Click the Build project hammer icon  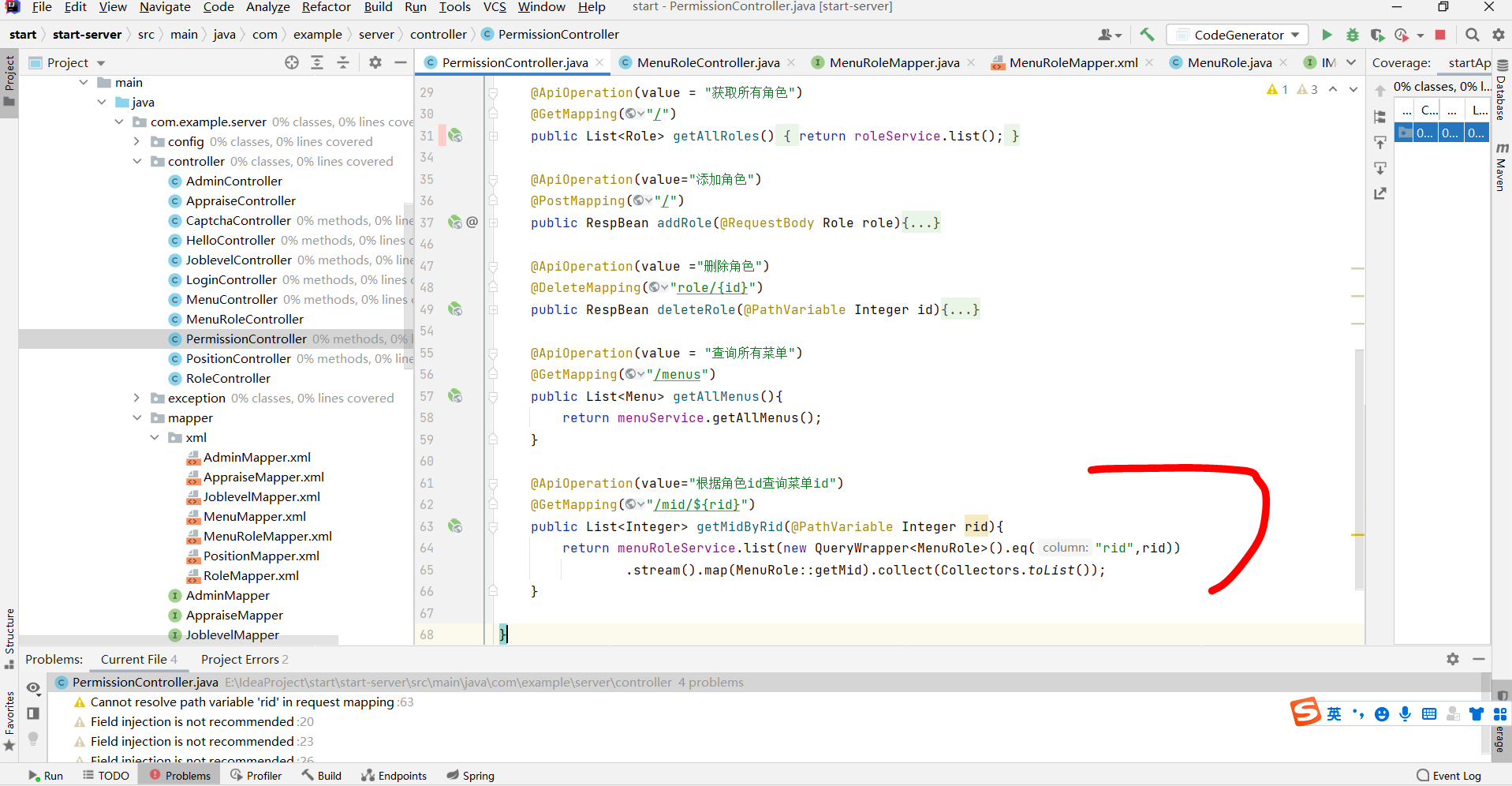click(x=1147, y=35)
